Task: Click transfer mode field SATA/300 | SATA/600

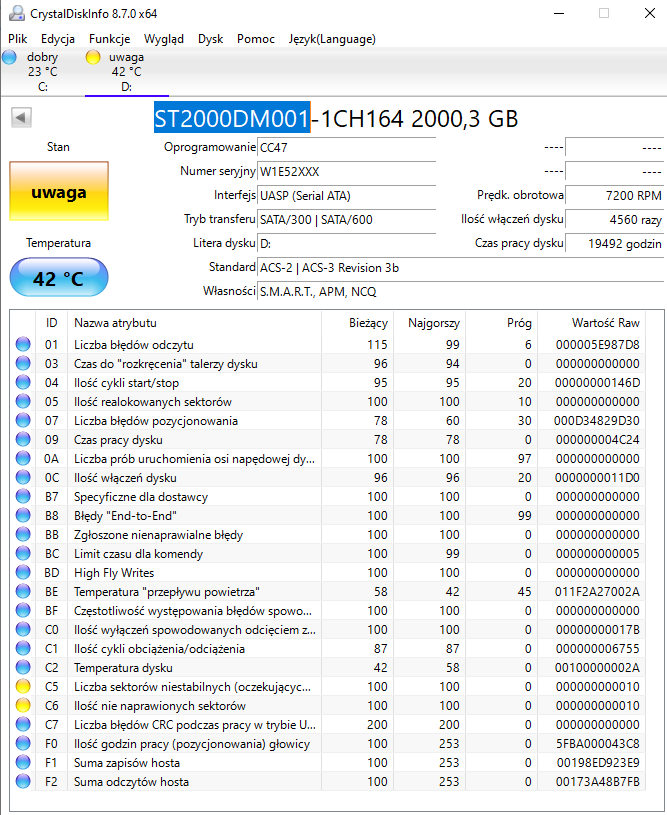Action: (x=346, y=219)
